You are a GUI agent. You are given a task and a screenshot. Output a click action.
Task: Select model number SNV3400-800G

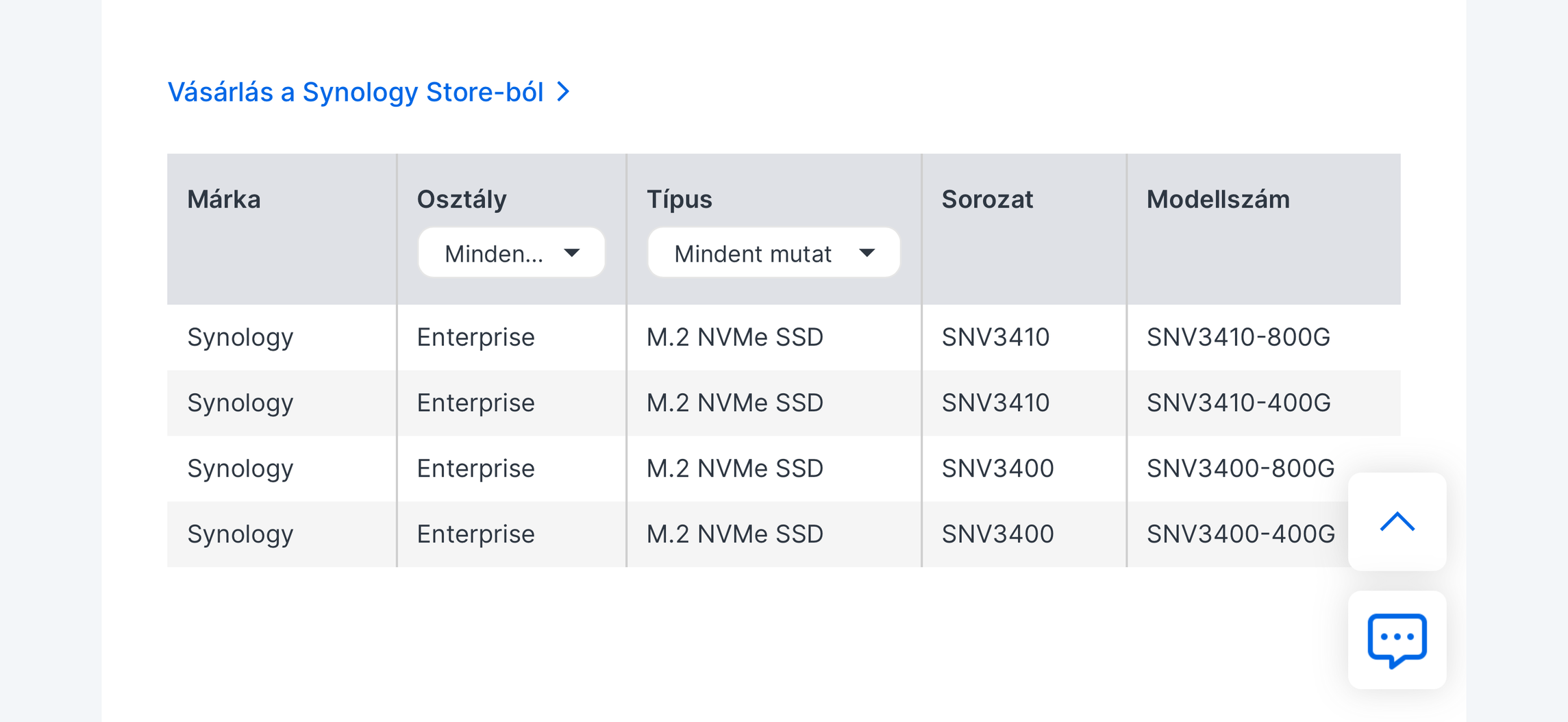tap(1241, 469)
